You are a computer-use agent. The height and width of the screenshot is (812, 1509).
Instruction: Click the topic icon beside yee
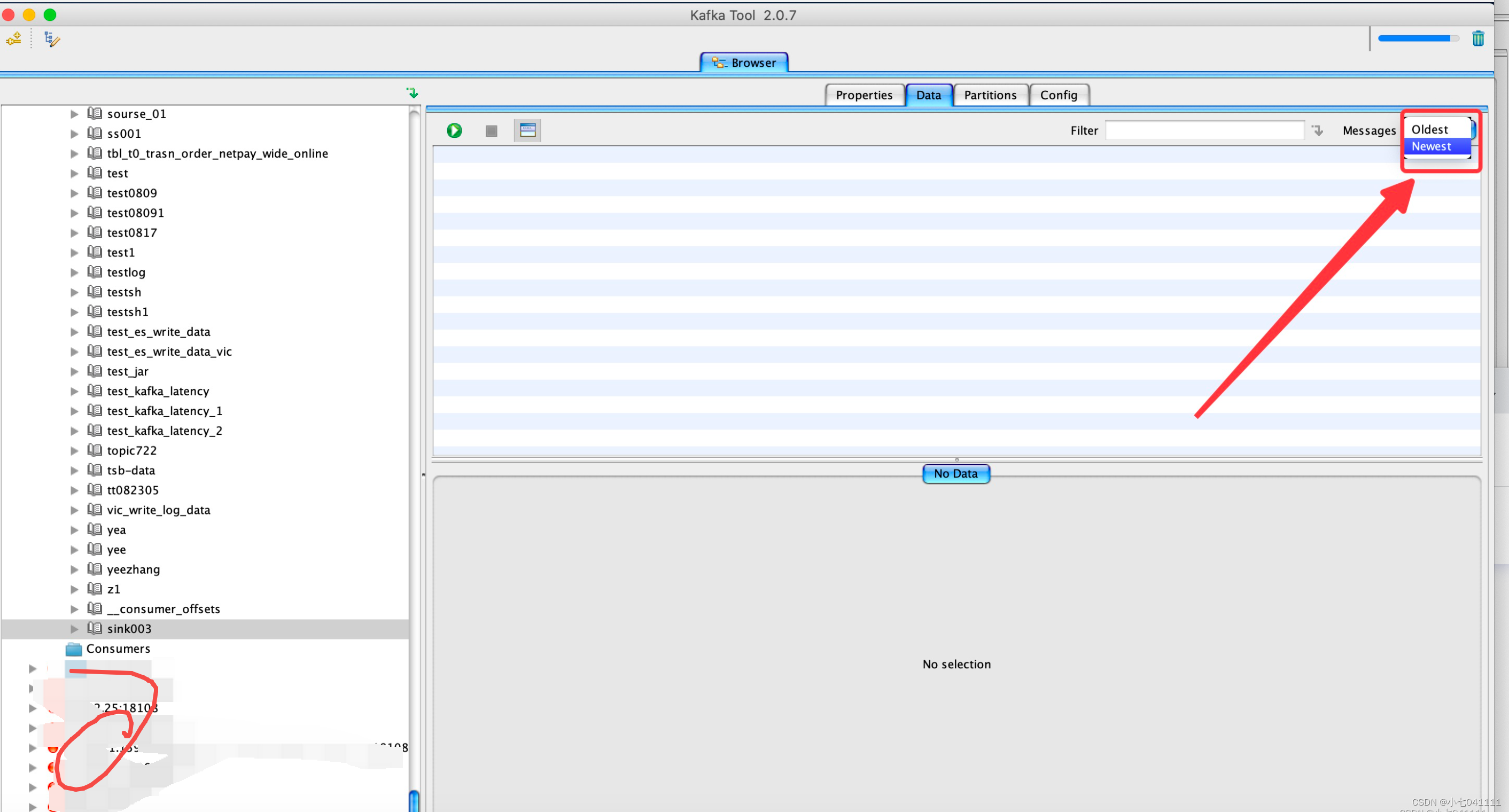pyautogui.click(x=94, y=549)
